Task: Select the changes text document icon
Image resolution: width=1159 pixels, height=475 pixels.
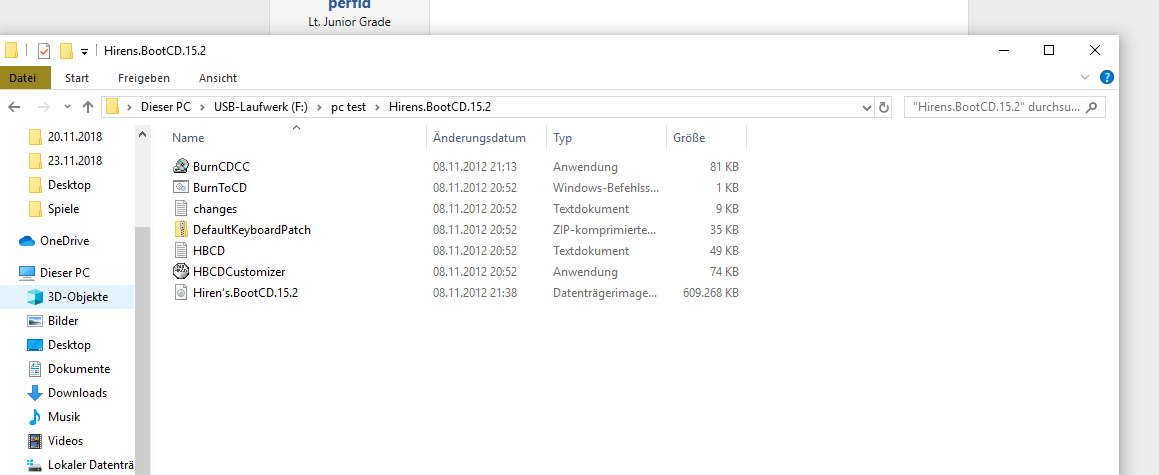Action: [181, 208]
